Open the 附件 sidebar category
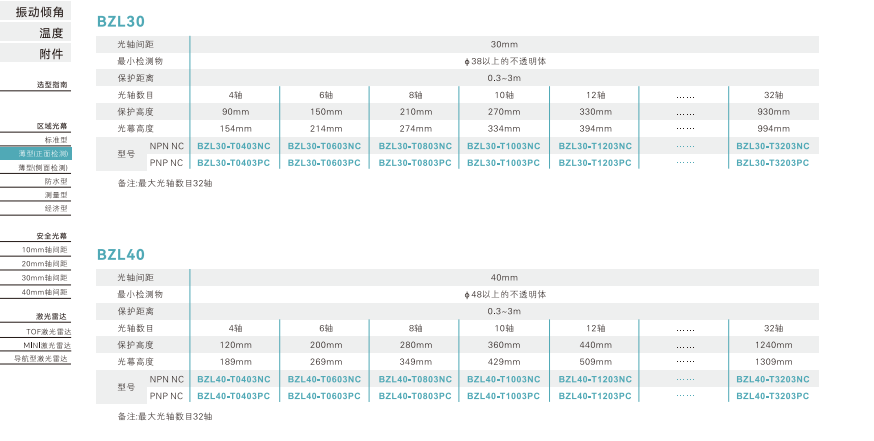 point(50,53)
